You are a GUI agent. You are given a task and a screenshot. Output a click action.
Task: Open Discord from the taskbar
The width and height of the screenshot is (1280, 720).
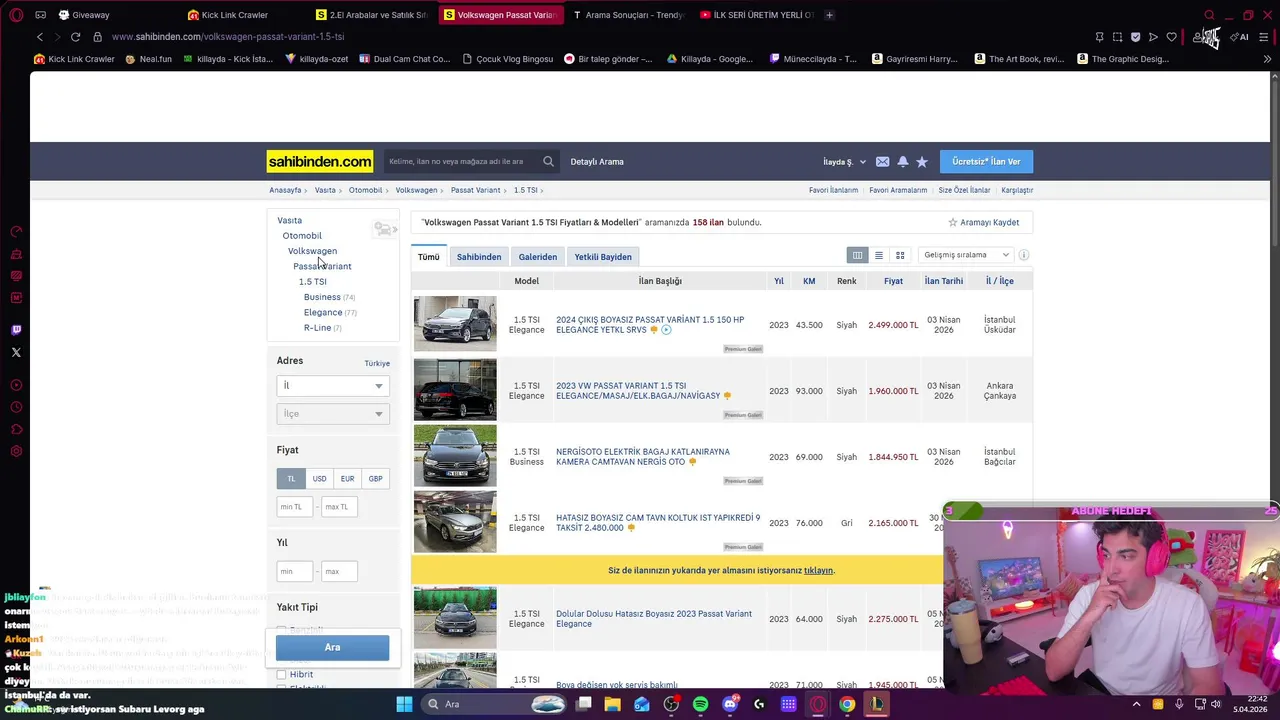pyautogui.click(x=730, y=704)
